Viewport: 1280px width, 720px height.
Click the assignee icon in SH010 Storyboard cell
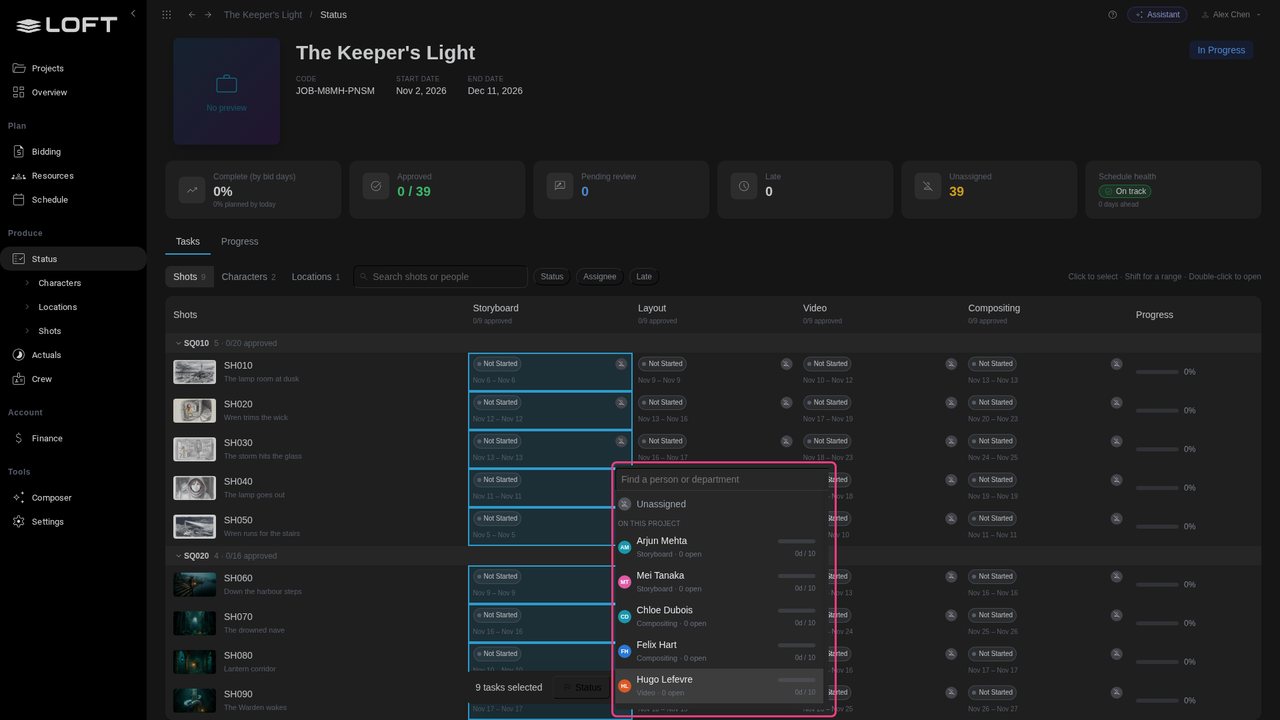(x=621, y=364)
